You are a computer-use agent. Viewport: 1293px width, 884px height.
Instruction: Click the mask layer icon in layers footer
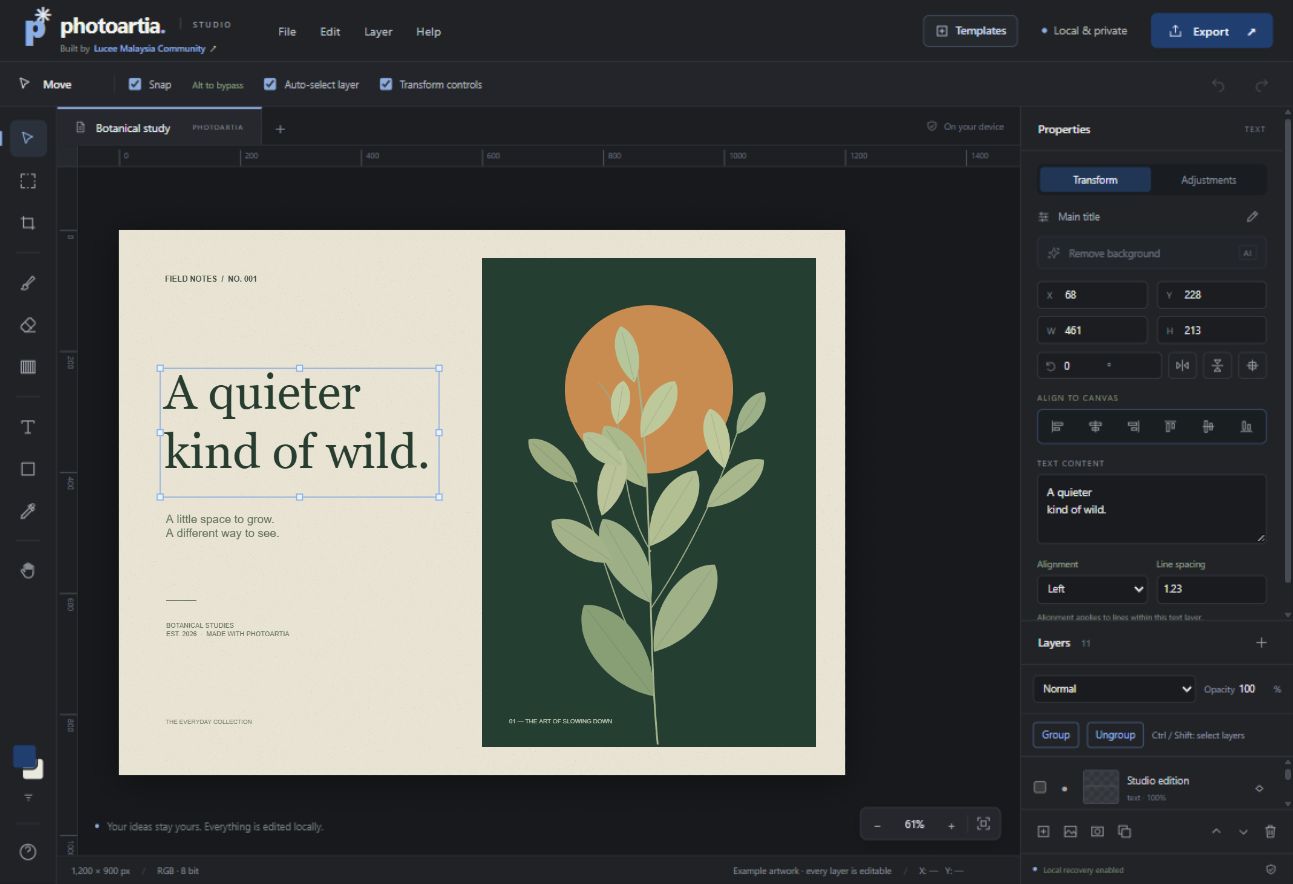pyautogui.click(x=1097, y=831)
